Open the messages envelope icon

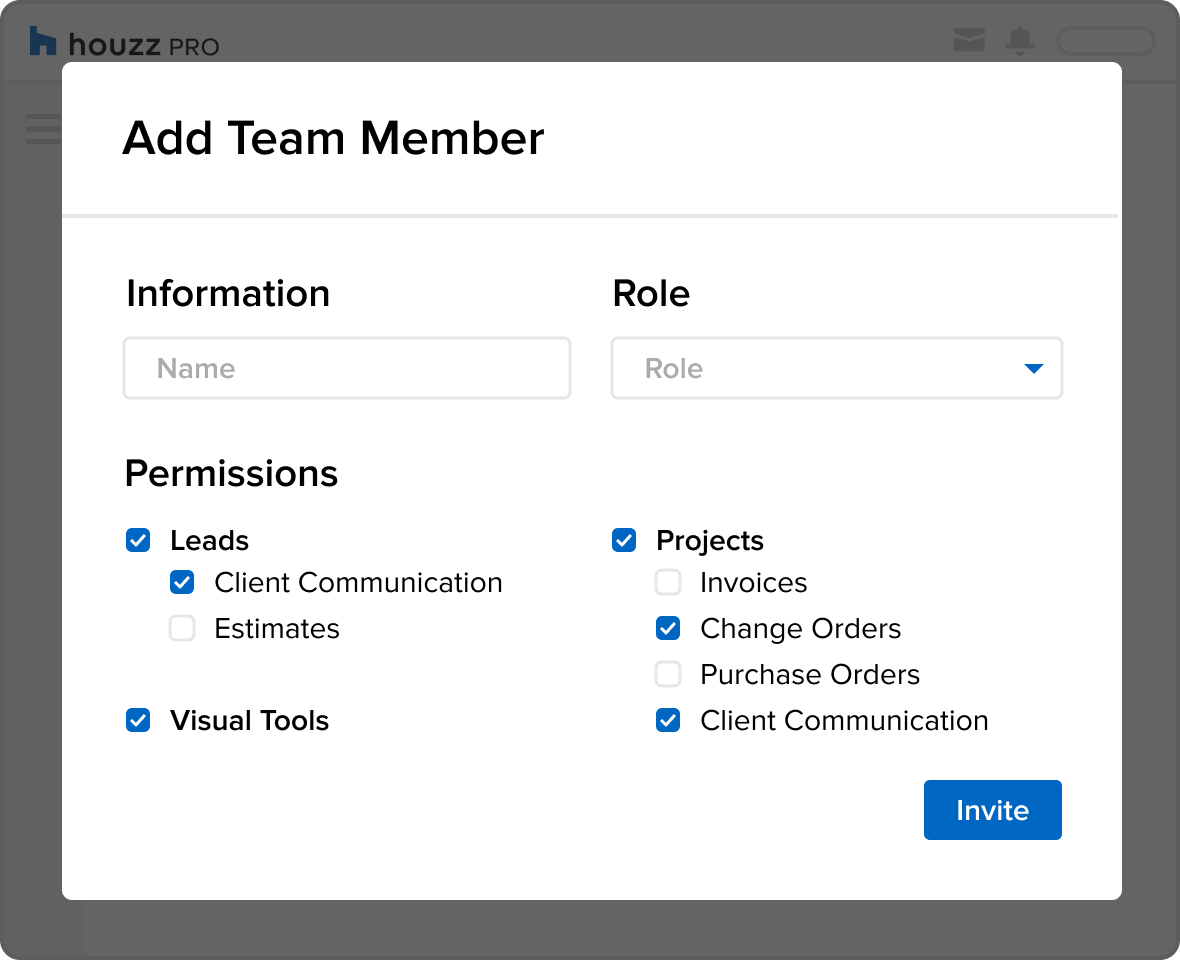click(969, 40)
